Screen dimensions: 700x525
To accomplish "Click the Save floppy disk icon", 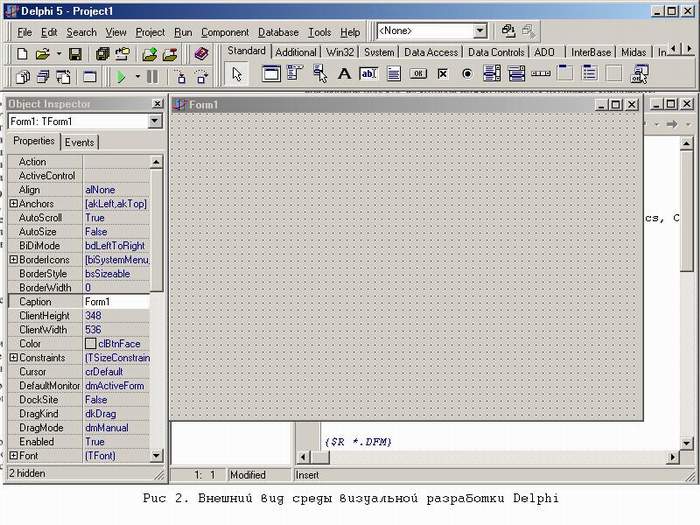I will pyautogui.click(x=75, y=54).
